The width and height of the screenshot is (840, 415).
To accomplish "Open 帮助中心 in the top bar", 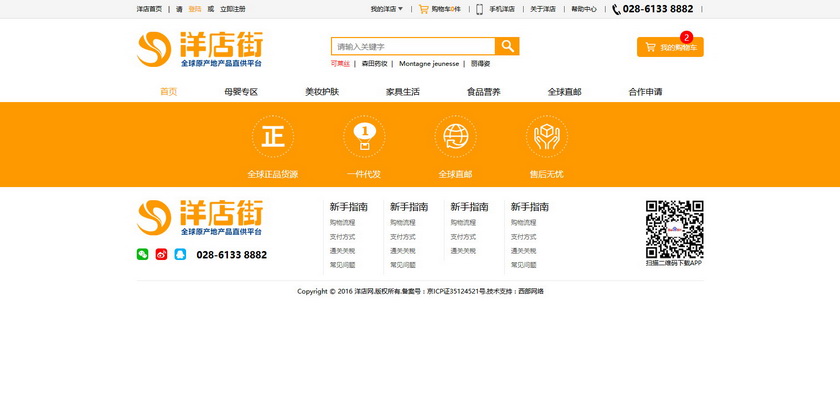I will pyautogui.click(x=584, y=9).
